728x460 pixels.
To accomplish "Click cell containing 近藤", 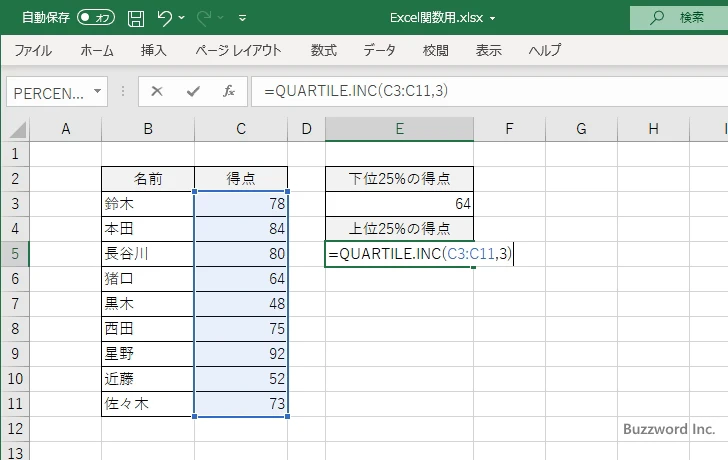I will point(148,379).
